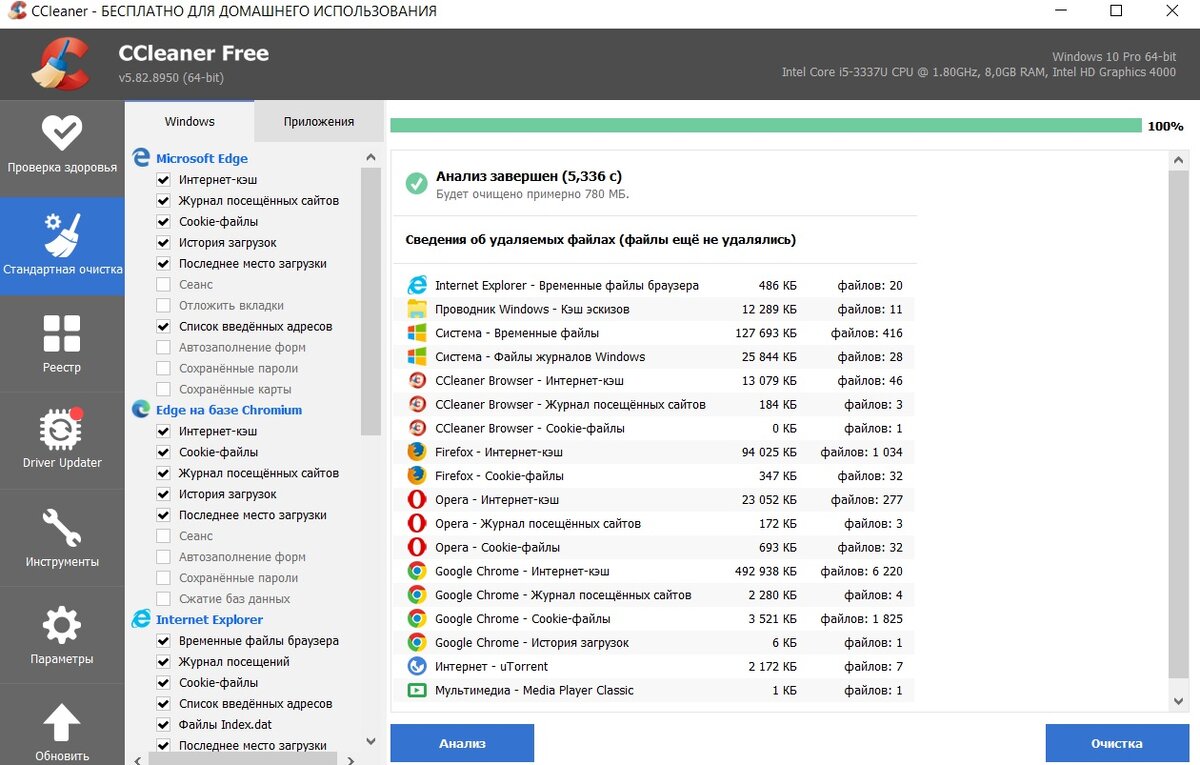
Task: Click the Internet Explorer icon in results list
Action: click(x=417, y=285)
